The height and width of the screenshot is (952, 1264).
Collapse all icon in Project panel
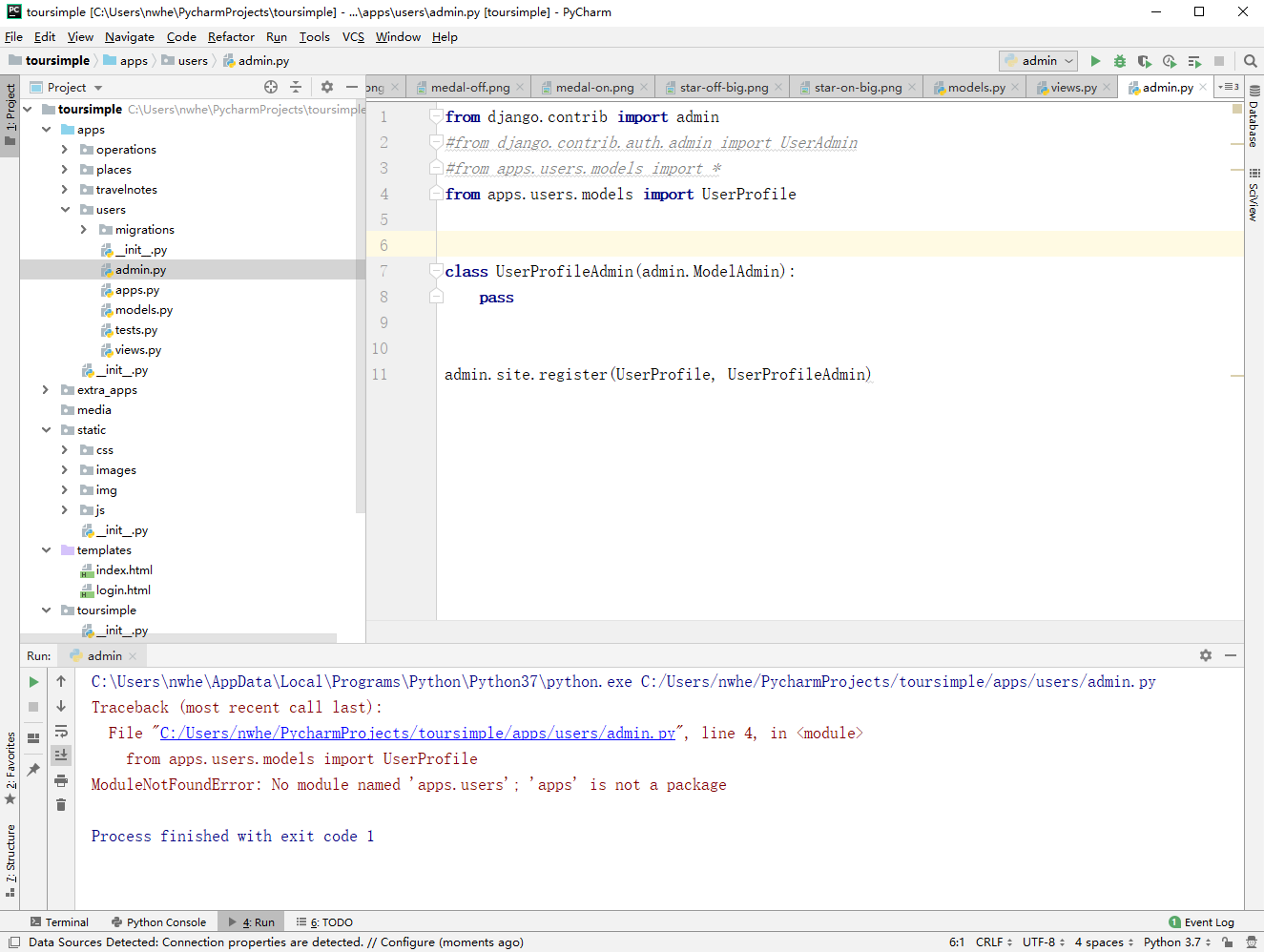[296, 87]
